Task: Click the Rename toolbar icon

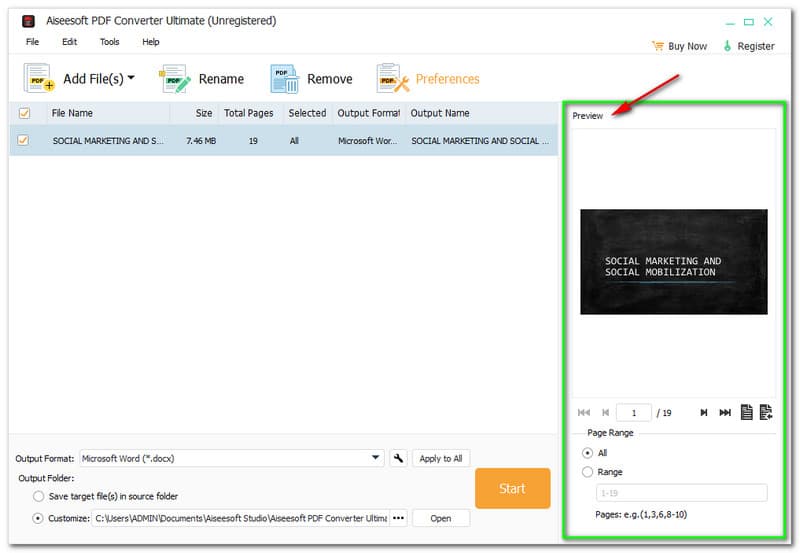Action: click(x=175, y=79)
